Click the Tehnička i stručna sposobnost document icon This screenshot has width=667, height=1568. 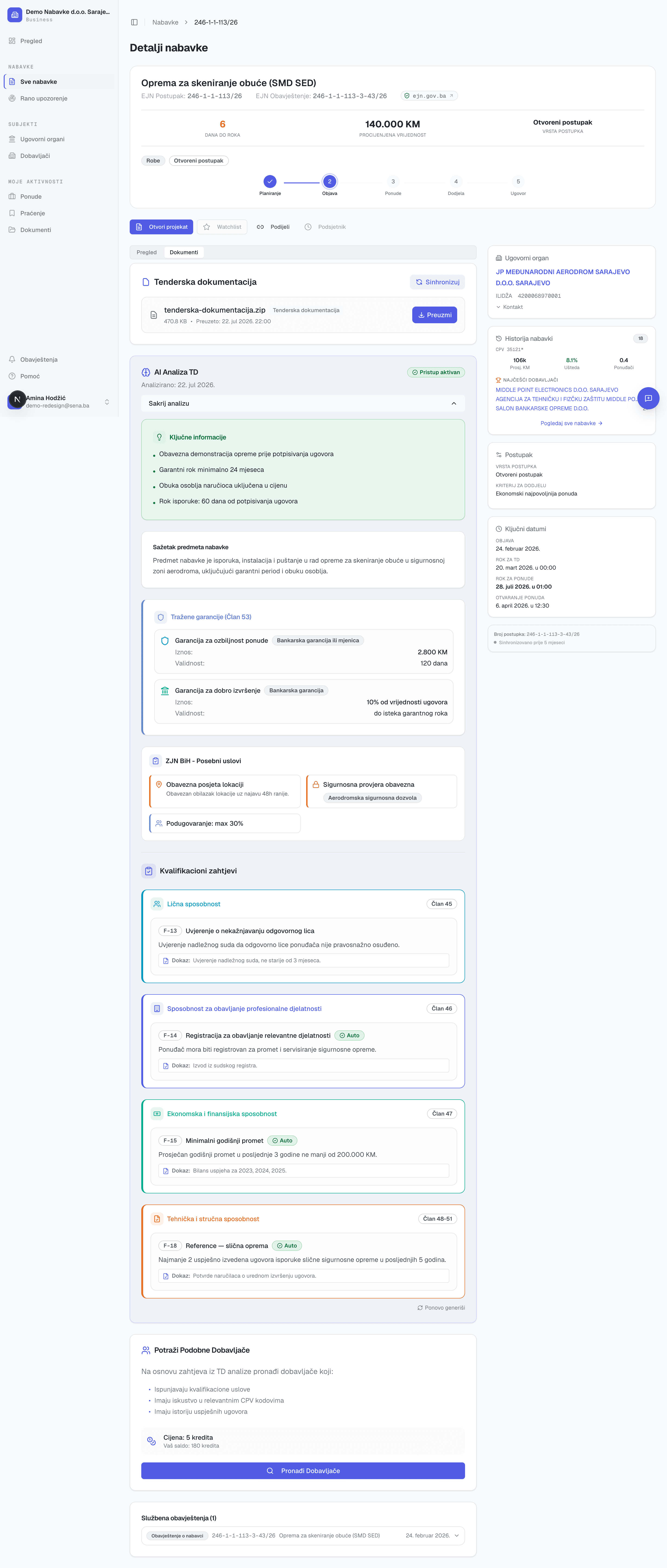click(157, 1219)
